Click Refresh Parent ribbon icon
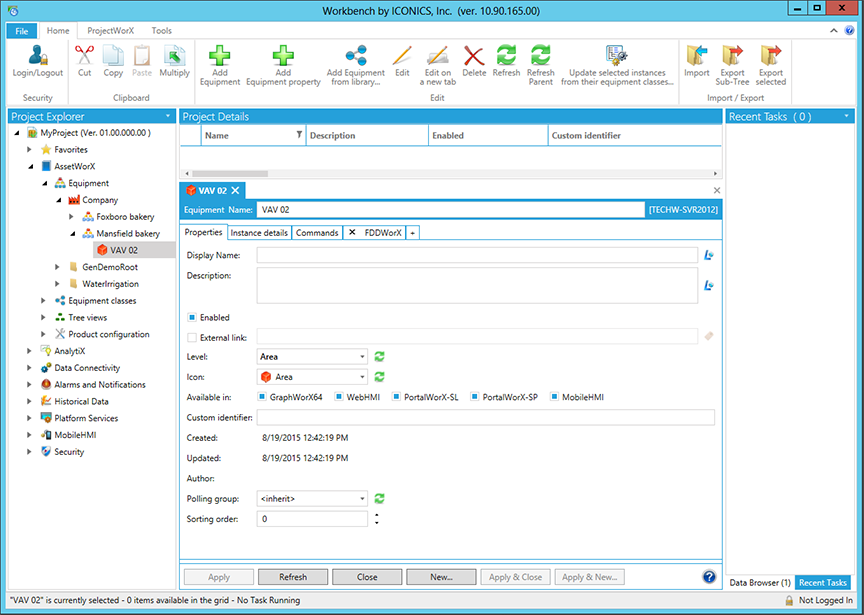This screenshot has height=615, width=864. click(540, 58)
